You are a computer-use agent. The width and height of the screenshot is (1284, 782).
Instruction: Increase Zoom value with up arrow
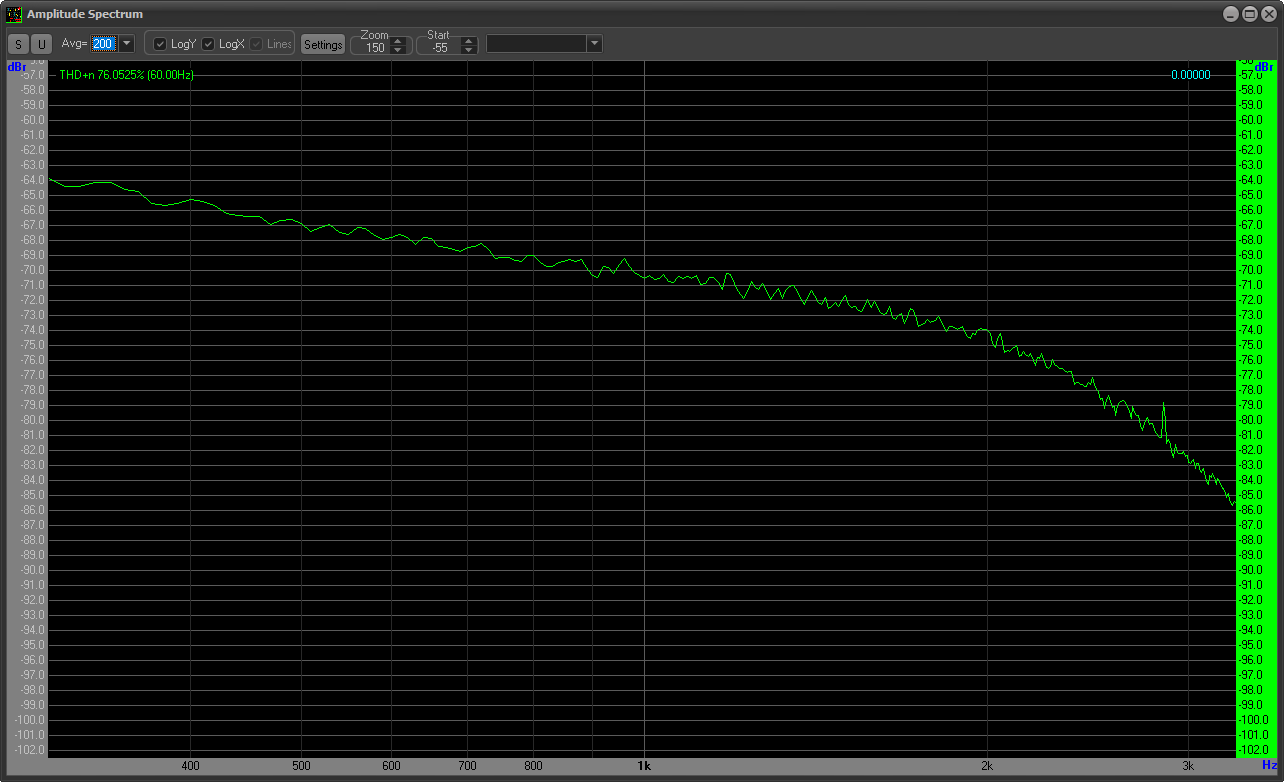click(398, 40)
